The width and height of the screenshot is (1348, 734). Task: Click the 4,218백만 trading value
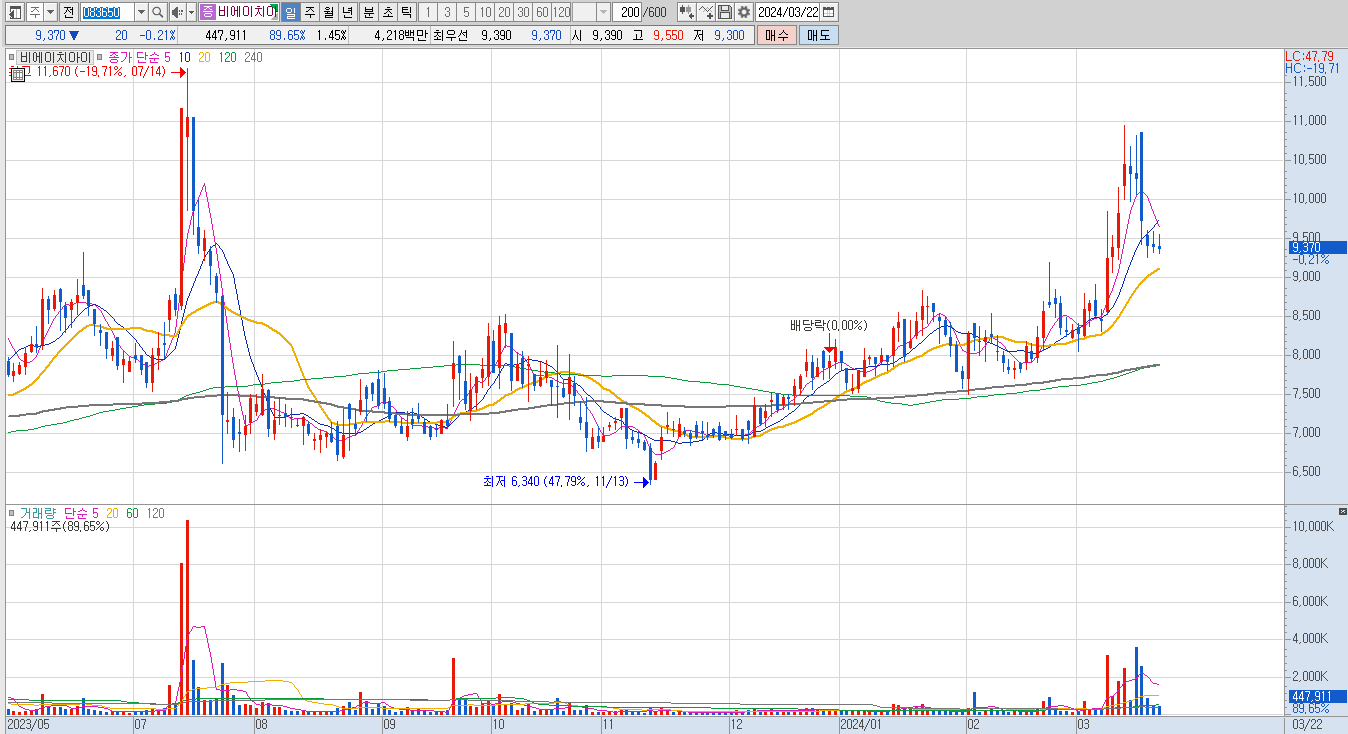tap(401, 35)
